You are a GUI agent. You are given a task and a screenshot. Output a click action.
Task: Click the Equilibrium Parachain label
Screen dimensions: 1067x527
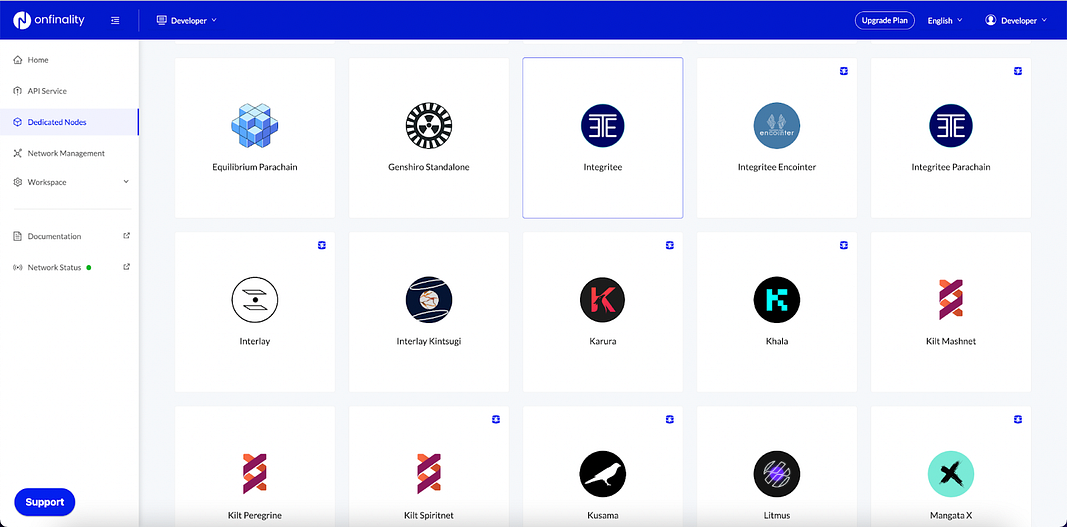point(255,167)
